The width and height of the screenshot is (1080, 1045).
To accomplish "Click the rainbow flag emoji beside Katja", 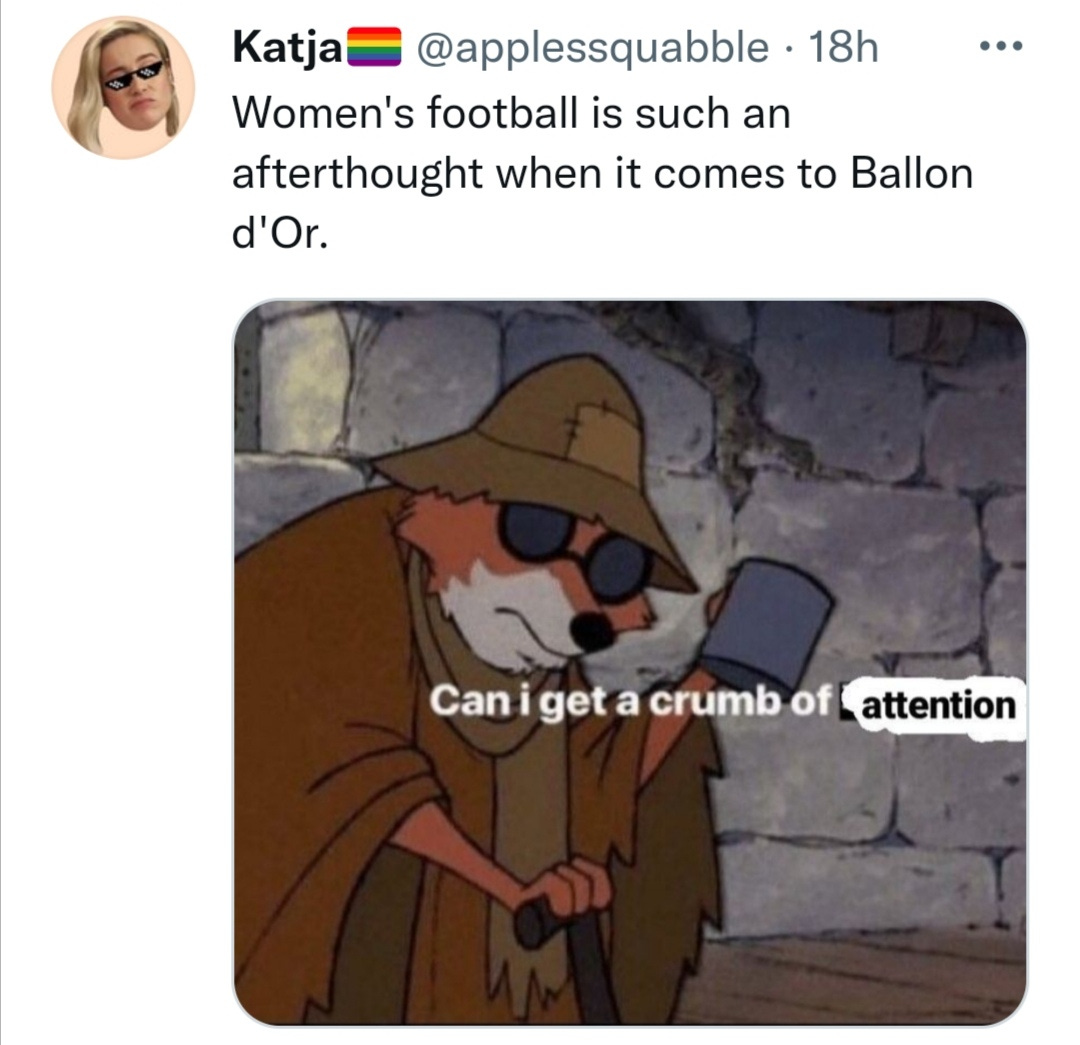I will [x=374, y=47].
